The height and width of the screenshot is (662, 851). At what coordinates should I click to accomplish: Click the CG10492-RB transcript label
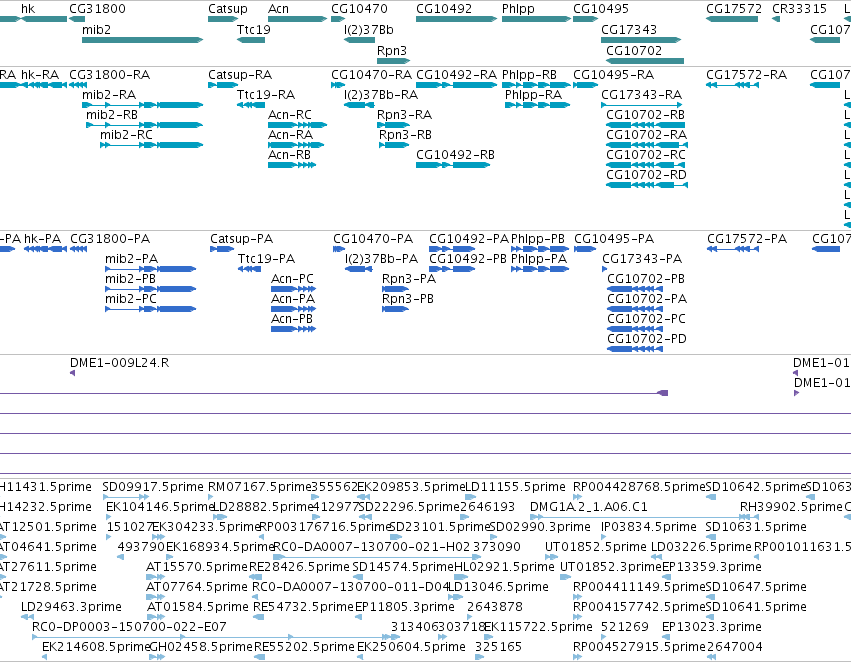[455, 155]
